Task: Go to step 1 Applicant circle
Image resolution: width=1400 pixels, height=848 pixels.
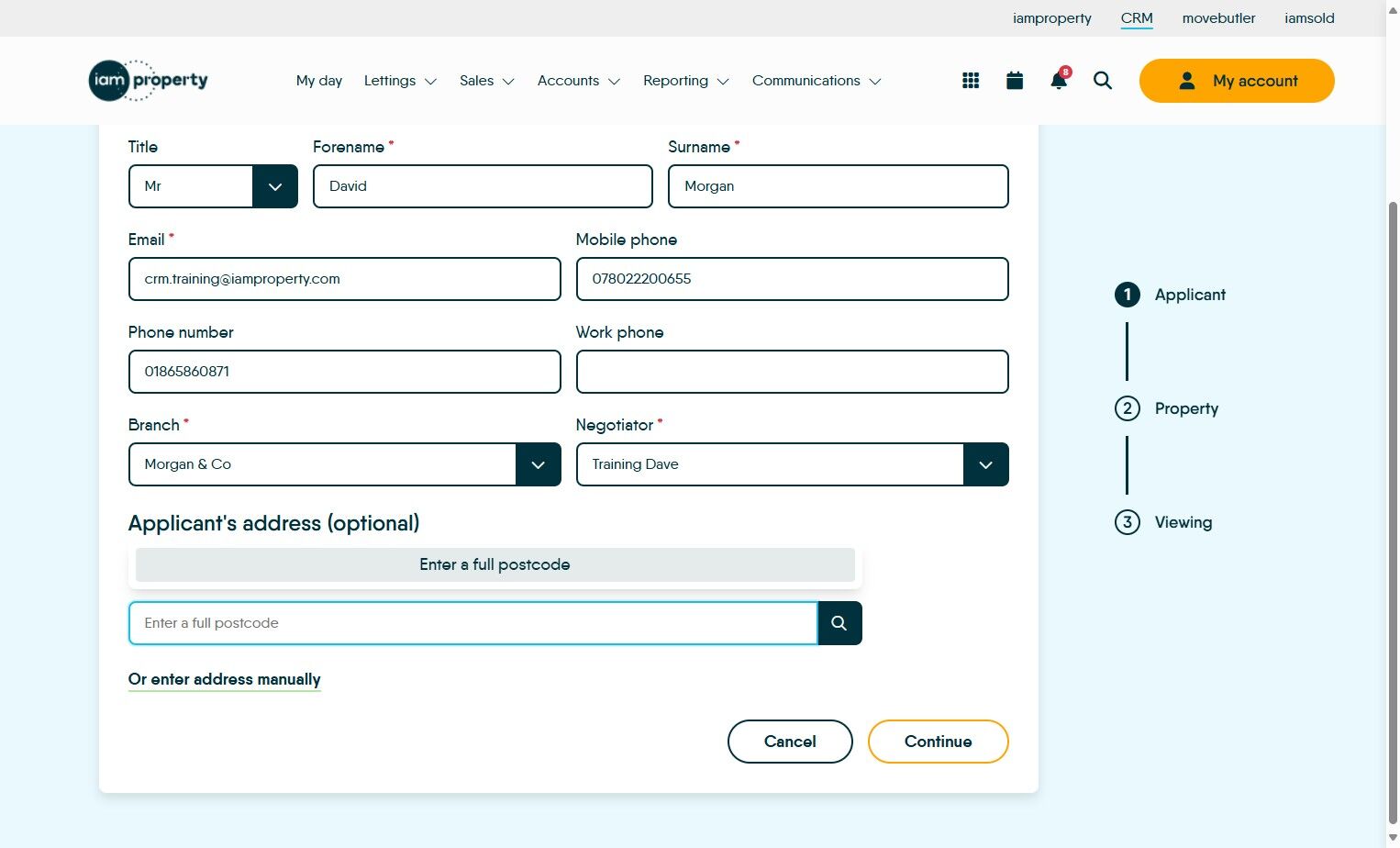Action: (1128, 295)
